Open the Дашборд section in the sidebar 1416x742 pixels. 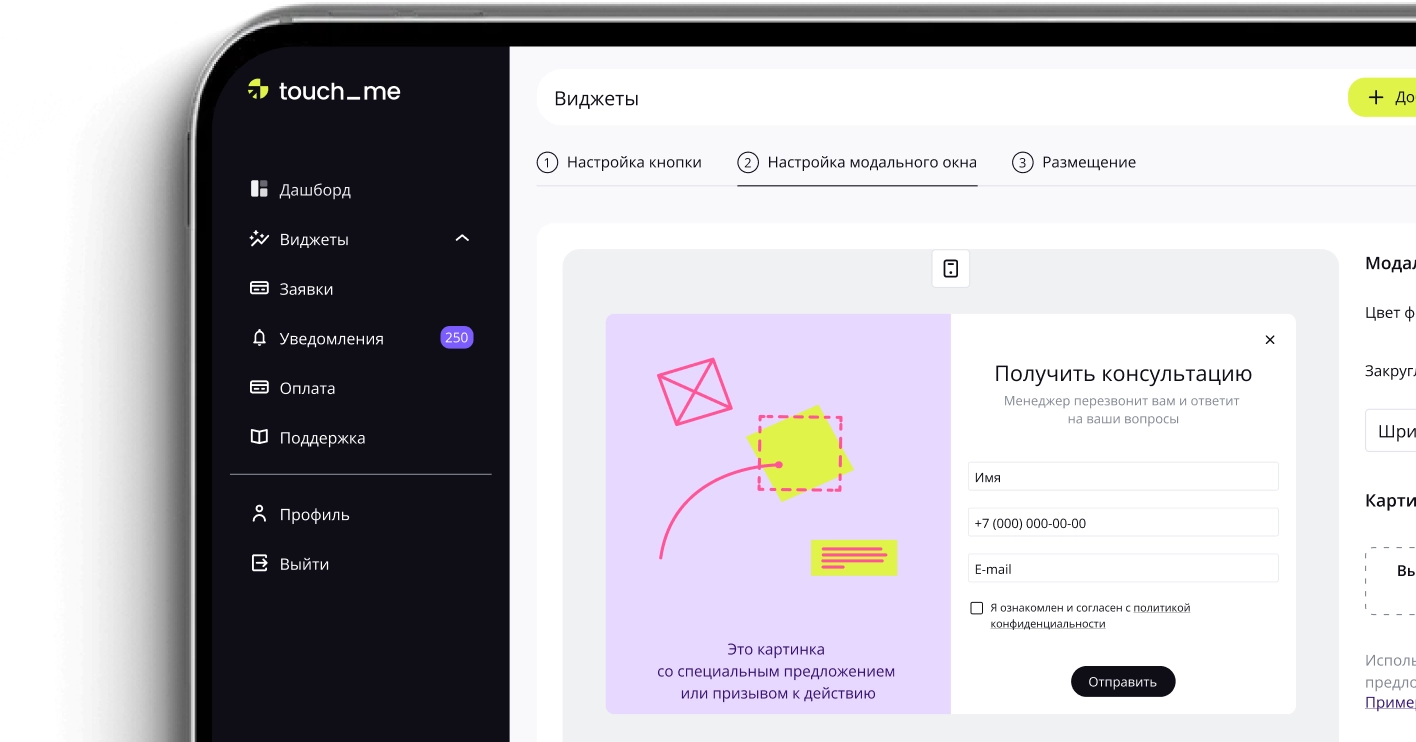[314, 189]
